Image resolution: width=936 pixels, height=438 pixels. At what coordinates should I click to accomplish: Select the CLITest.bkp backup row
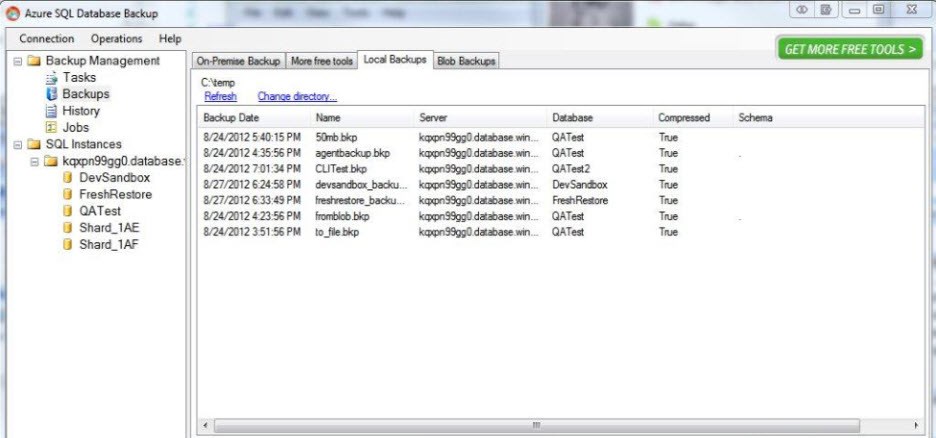coord(561,169)
